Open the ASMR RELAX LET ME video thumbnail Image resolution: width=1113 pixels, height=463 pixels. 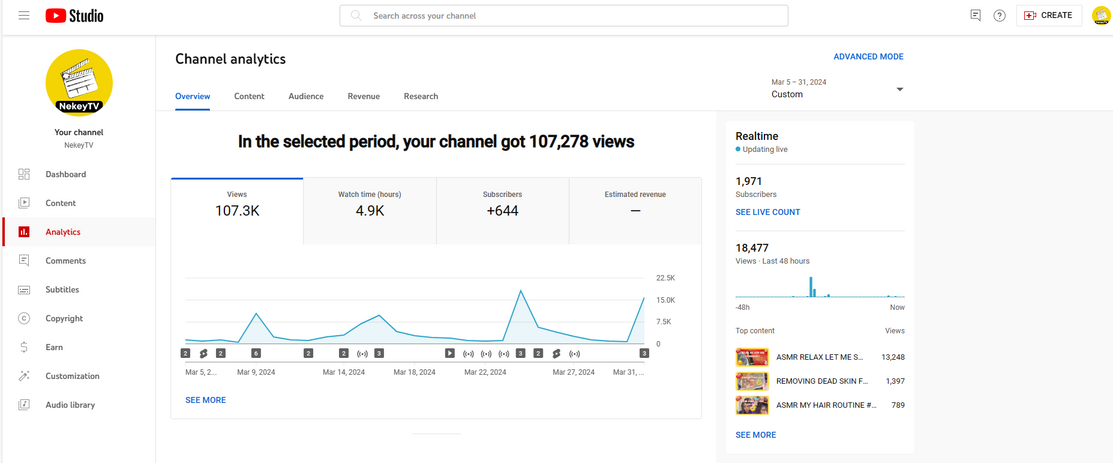pos(752,357)
